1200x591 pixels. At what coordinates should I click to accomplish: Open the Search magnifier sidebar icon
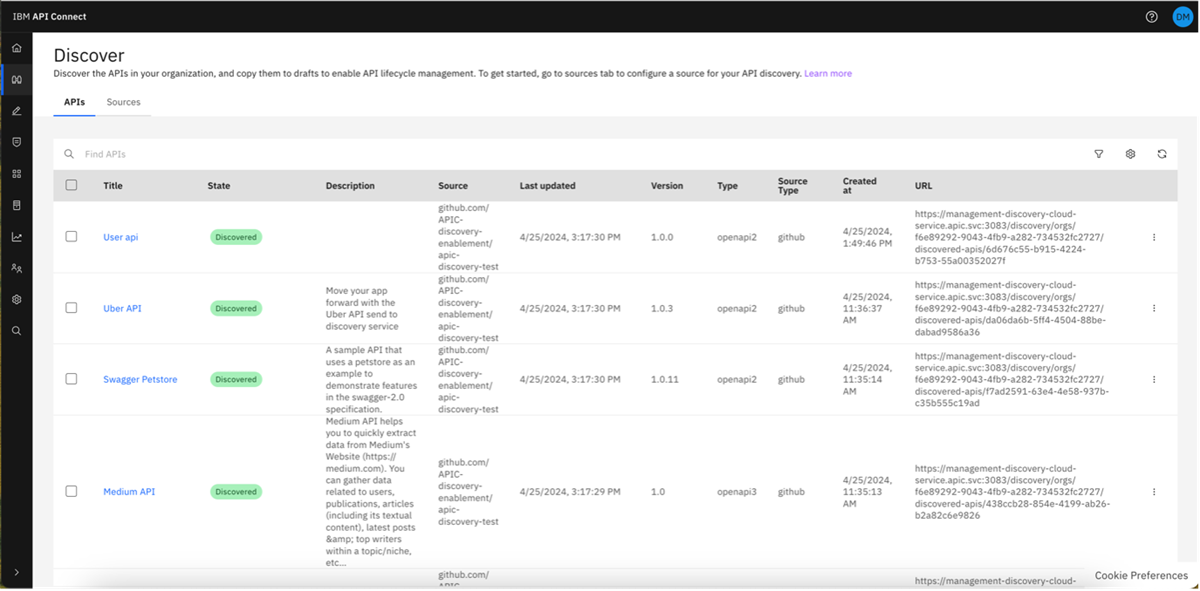[x=16, y=330]
